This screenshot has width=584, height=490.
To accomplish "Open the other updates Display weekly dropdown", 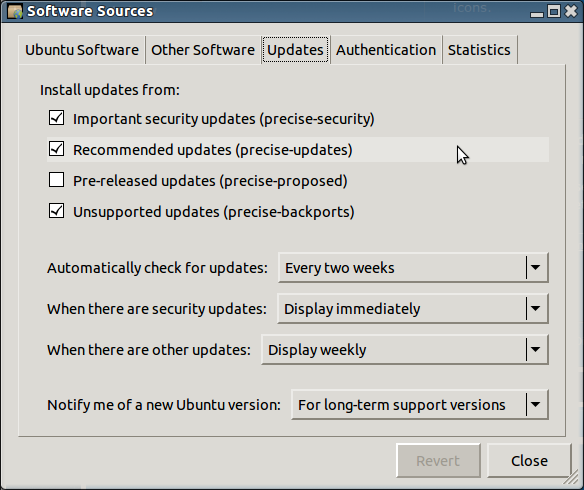I will click(405, 349).
